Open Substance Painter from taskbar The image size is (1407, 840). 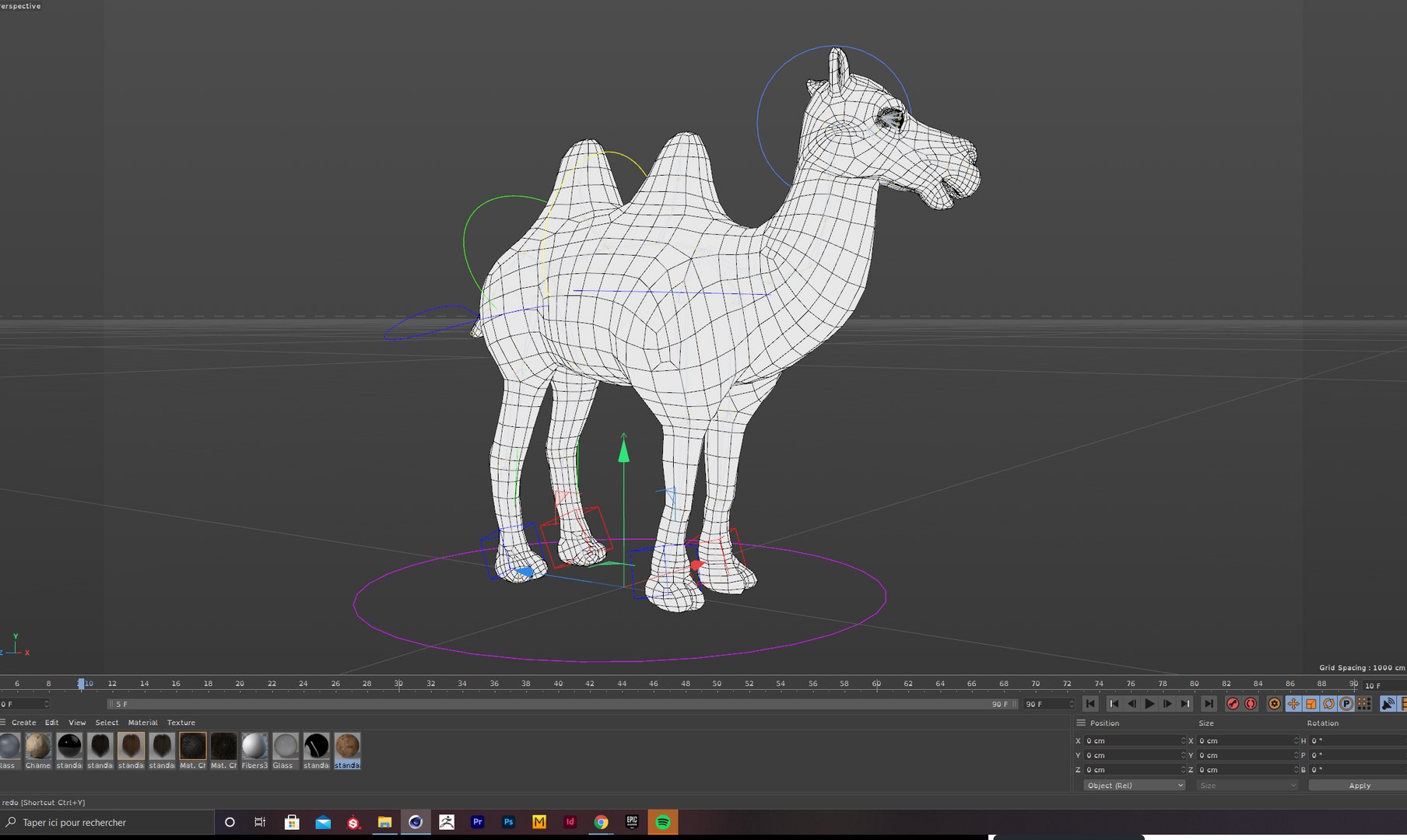353,822
